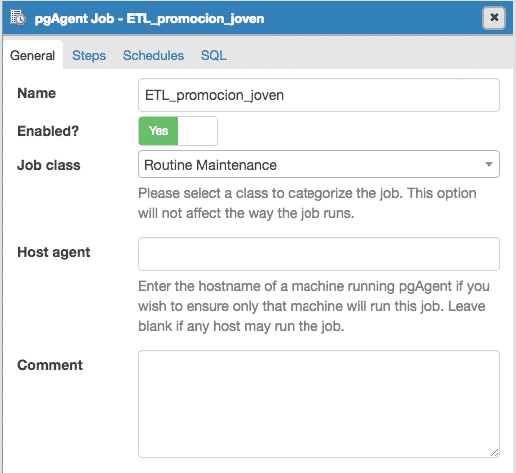Viewport: 516px width, 473px height.
Task: Click the Job class dropdown arrow
Action: tap(489, 164)
